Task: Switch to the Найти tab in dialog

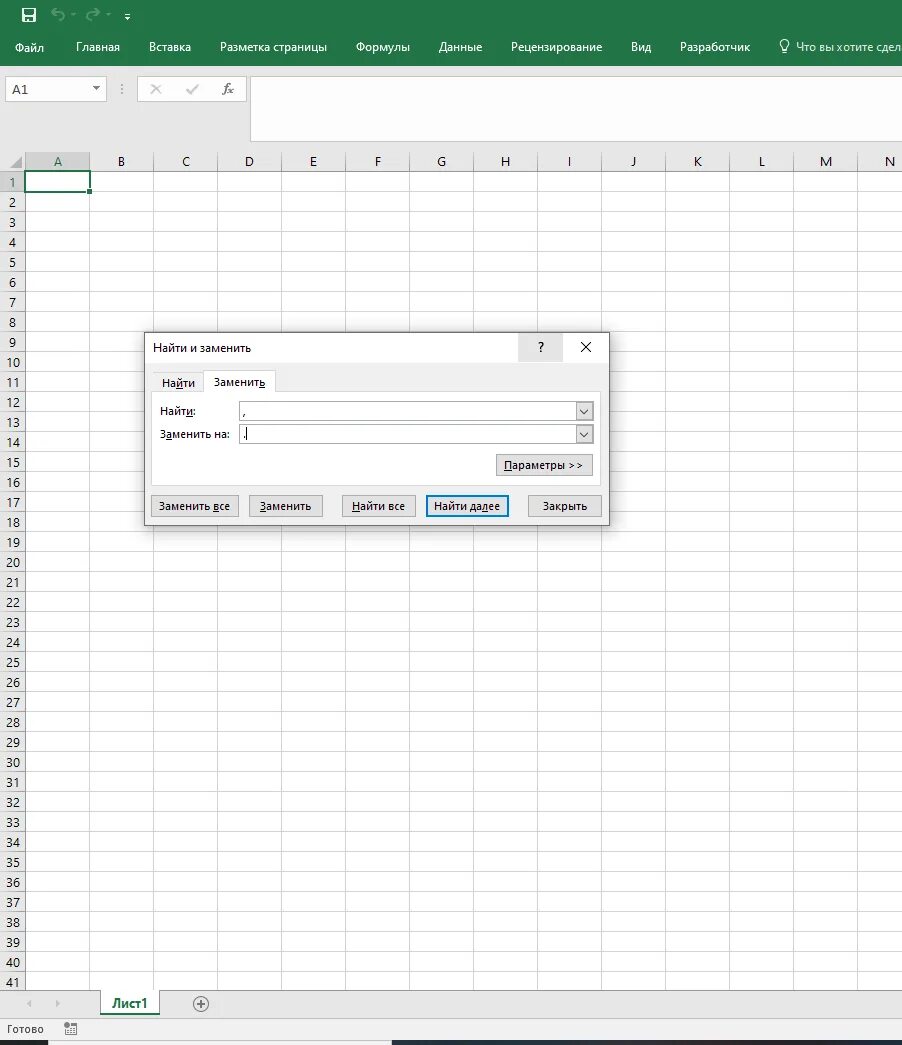Action: (x=178, y=383)
